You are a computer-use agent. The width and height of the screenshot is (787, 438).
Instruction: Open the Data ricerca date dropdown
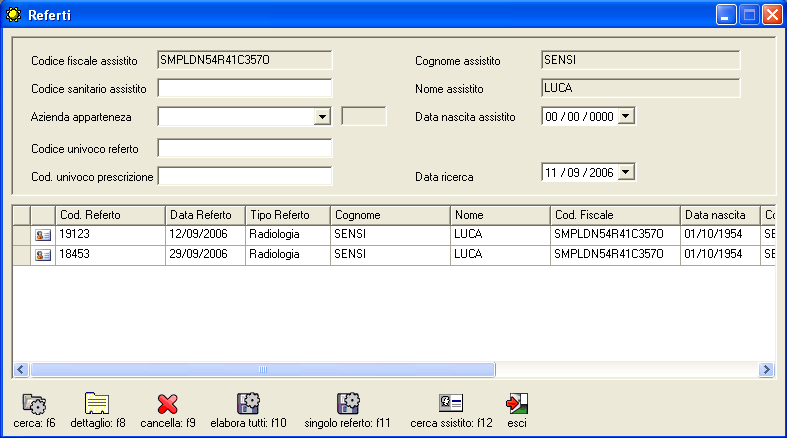pyautogui.click(x=626, y=173)
